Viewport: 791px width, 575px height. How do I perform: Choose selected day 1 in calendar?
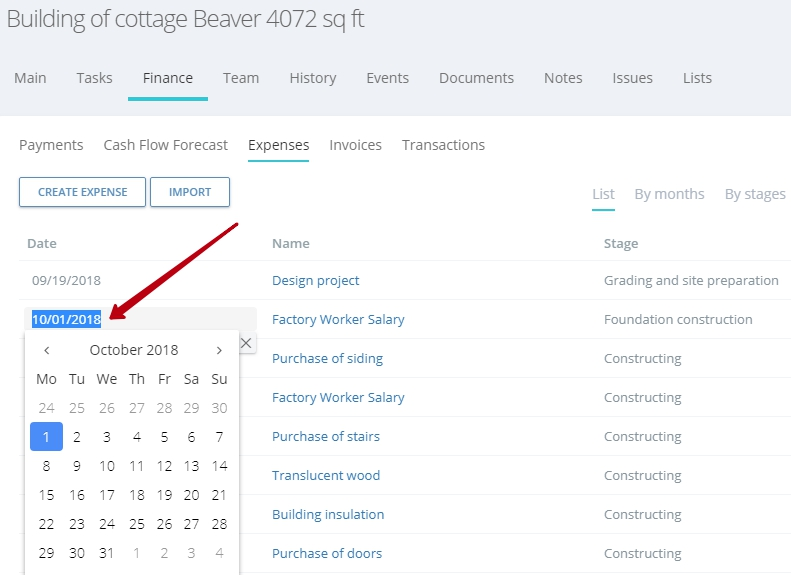(x=46, y=436)
